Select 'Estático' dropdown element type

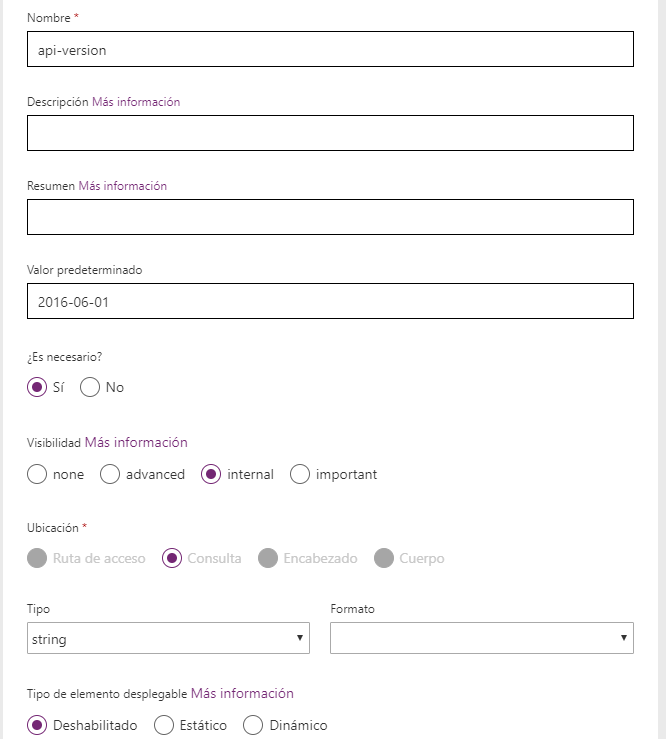pyautogui.click(x=164, y=725)
